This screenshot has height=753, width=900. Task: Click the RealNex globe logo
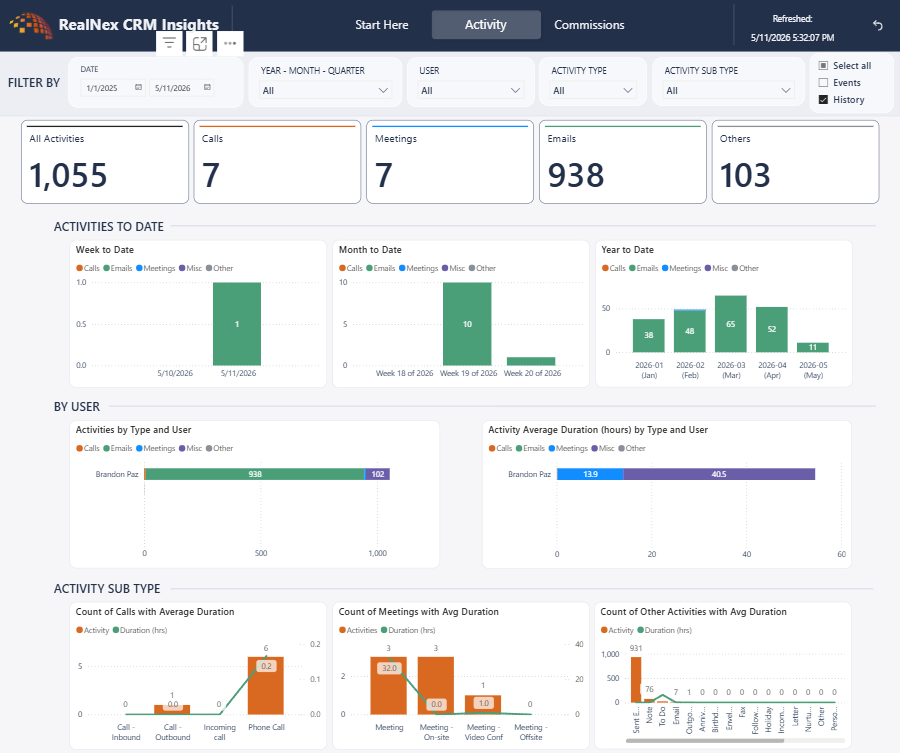[32, 25]
